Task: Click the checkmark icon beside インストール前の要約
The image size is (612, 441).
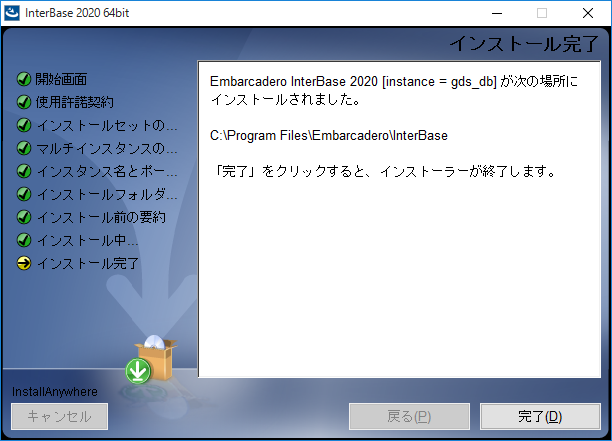Action: (x=24, y=217)
